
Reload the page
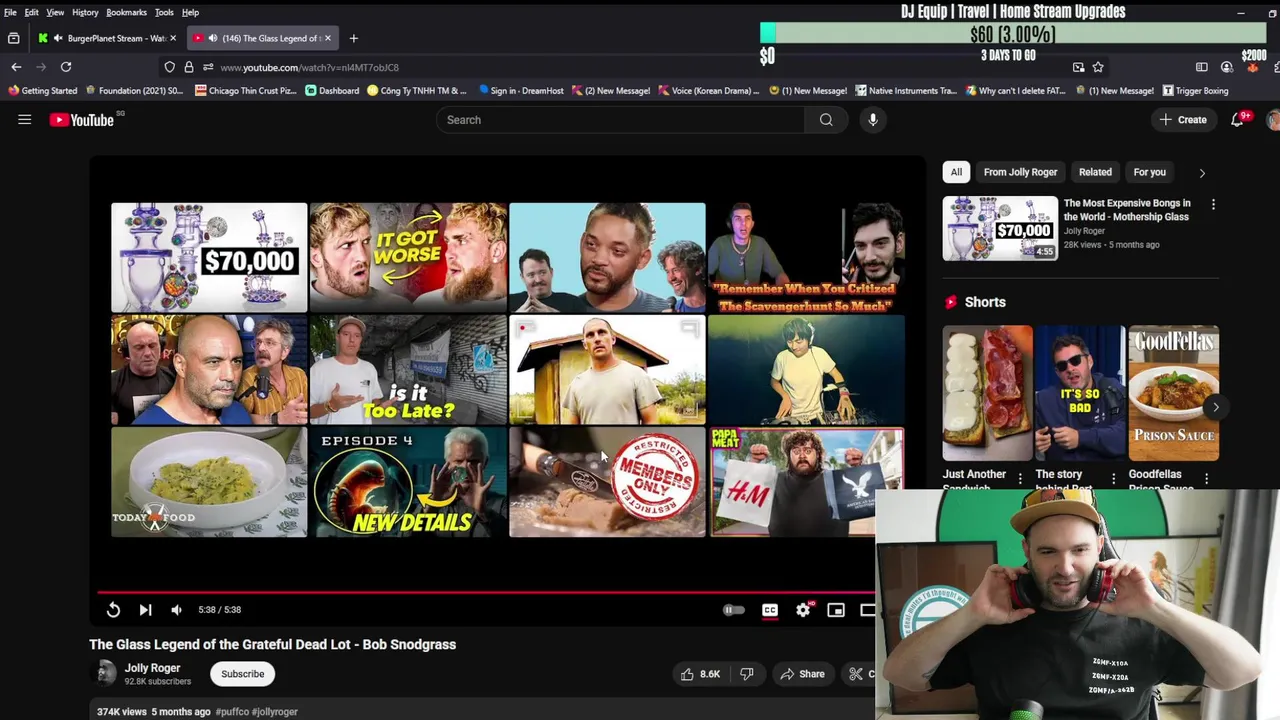pyautogui.click(x=66, y=67)
